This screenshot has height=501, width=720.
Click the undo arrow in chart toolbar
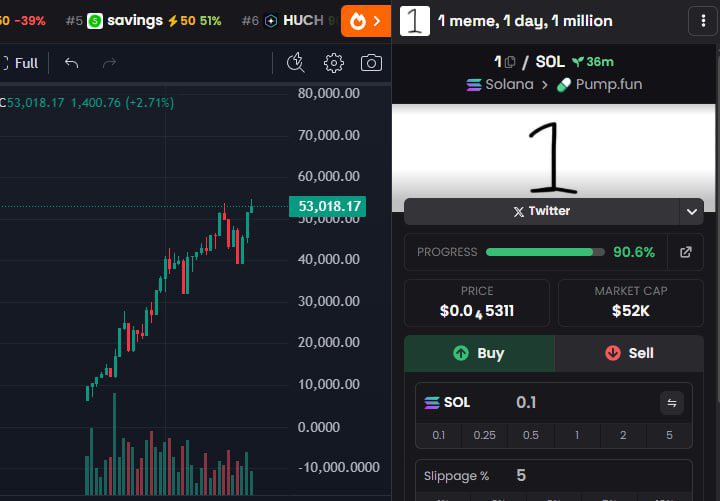pyautogui.click(x=72, y=63)
